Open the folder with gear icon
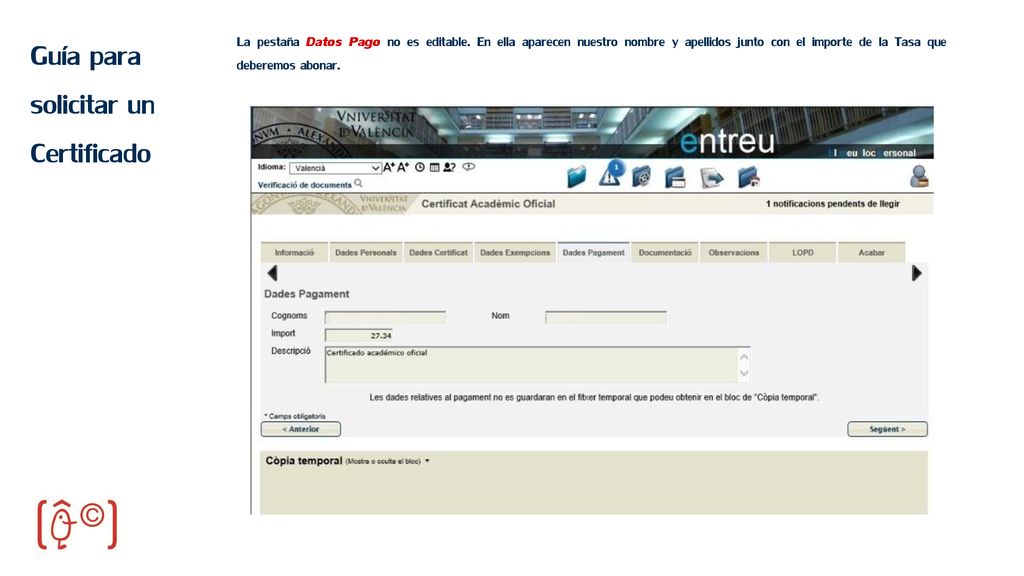Screen dimensions: 1024x576 pyautogui.click(x=641, y=177)
